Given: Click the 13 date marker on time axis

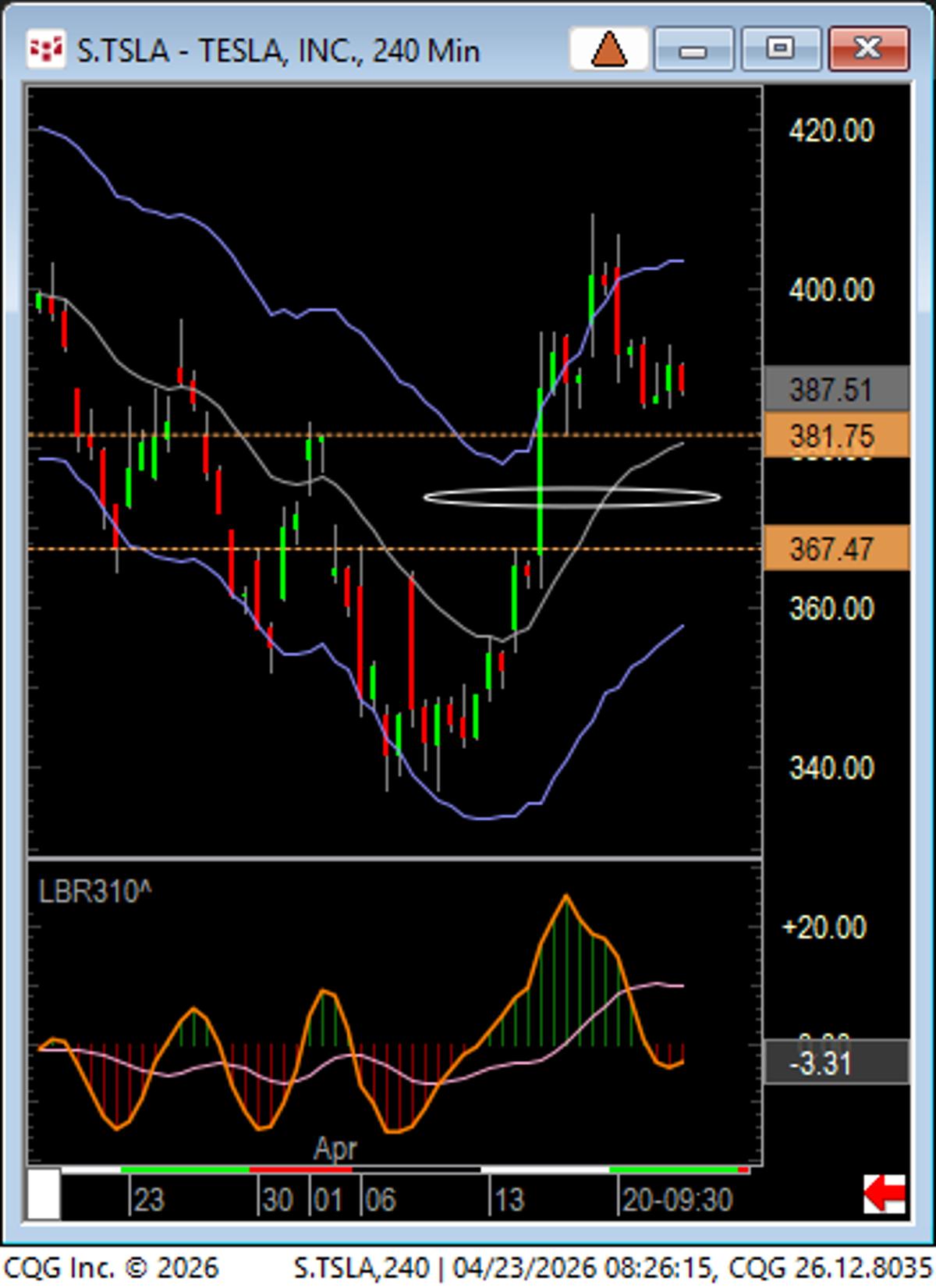Looking at the screenshot, I should pos(508,1200).
